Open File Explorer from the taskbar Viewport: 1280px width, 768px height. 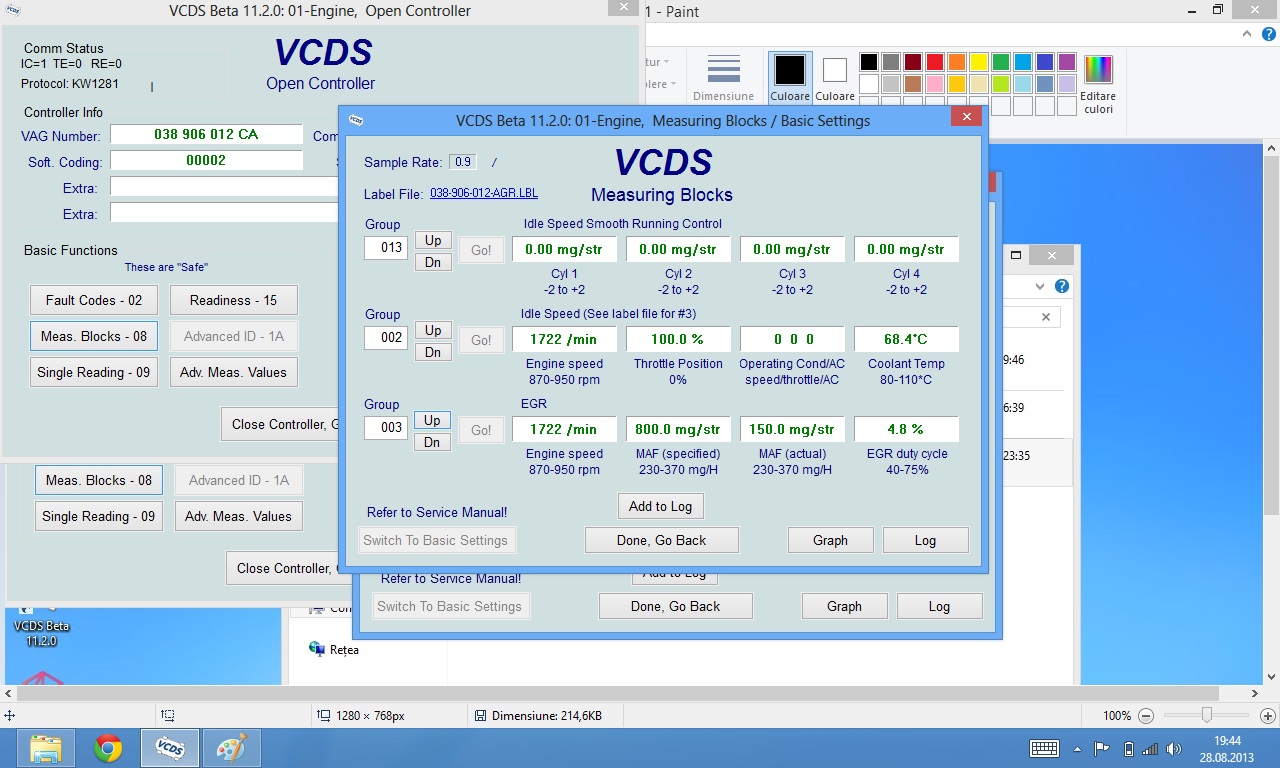point(46,748)
